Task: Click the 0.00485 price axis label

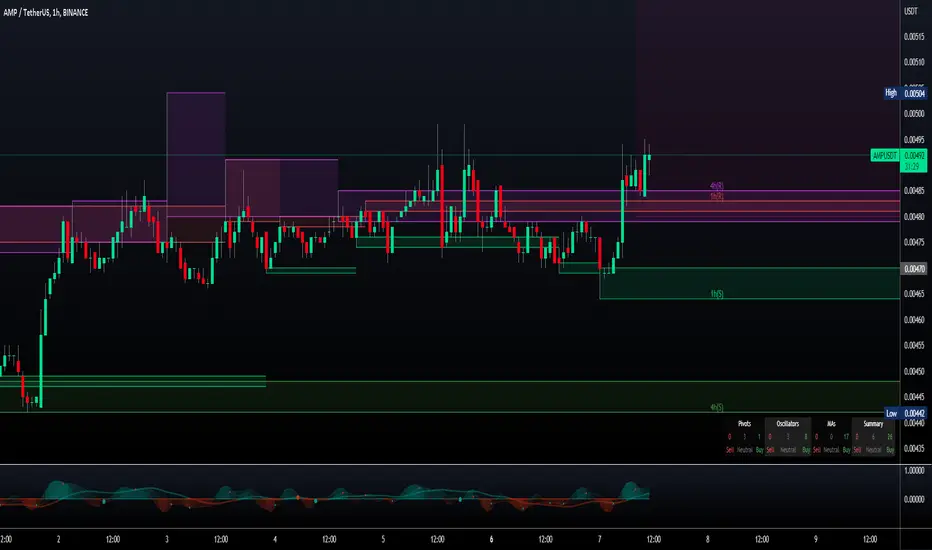Action: 914,191
